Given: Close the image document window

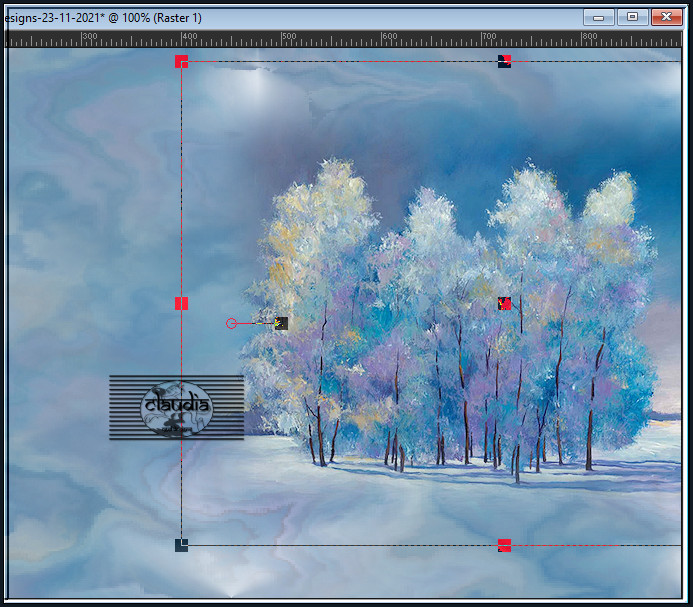Looking at the screenshot, I should pos(666,17).
